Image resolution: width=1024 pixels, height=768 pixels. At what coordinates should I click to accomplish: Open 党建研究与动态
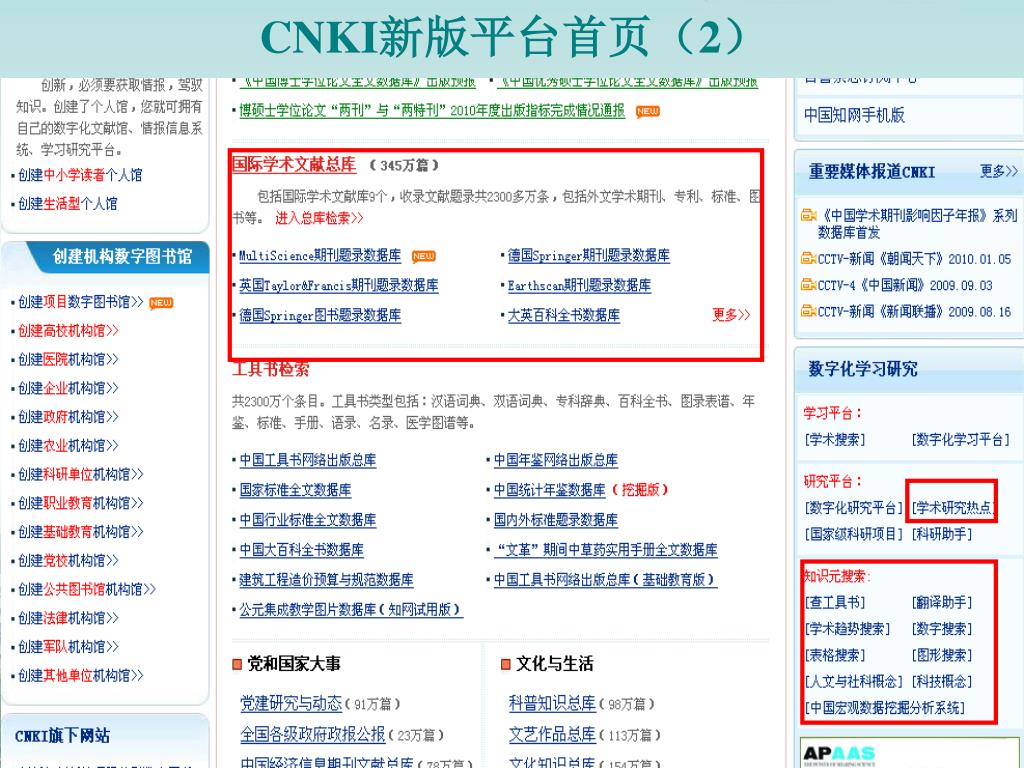pos(291,703)
